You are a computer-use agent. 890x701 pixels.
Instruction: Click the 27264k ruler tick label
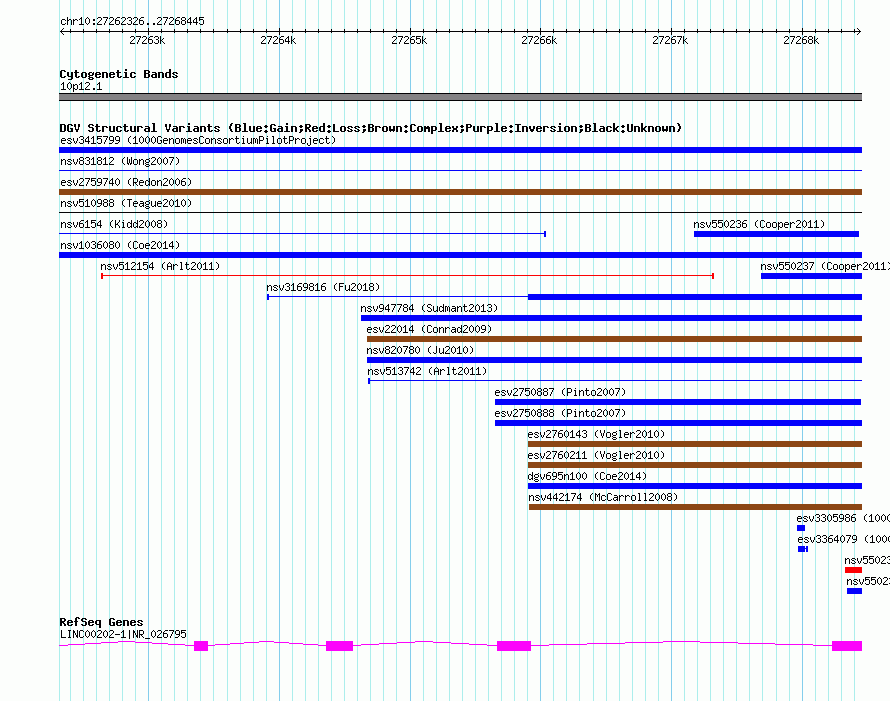point(278,40)
